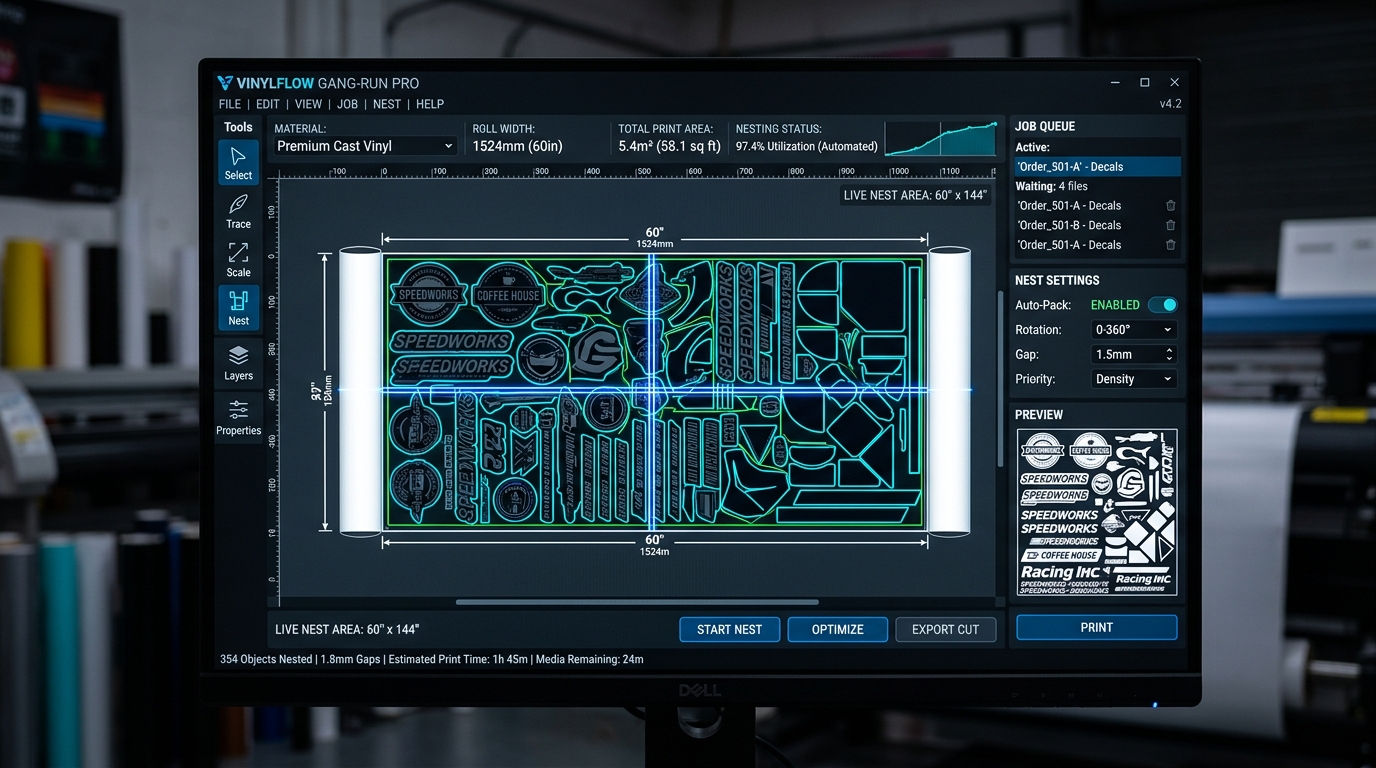1376x768 pixels.
Task: Click the green ENABLED status text
Action: [1115, 305]
